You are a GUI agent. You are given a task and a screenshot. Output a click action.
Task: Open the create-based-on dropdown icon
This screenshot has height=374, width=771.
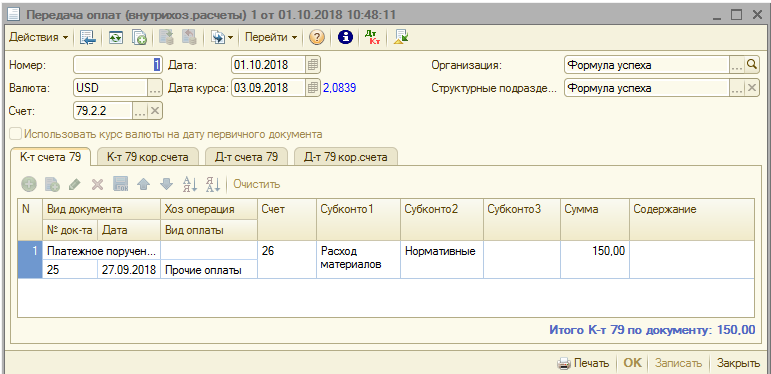[x=221, y=37]
